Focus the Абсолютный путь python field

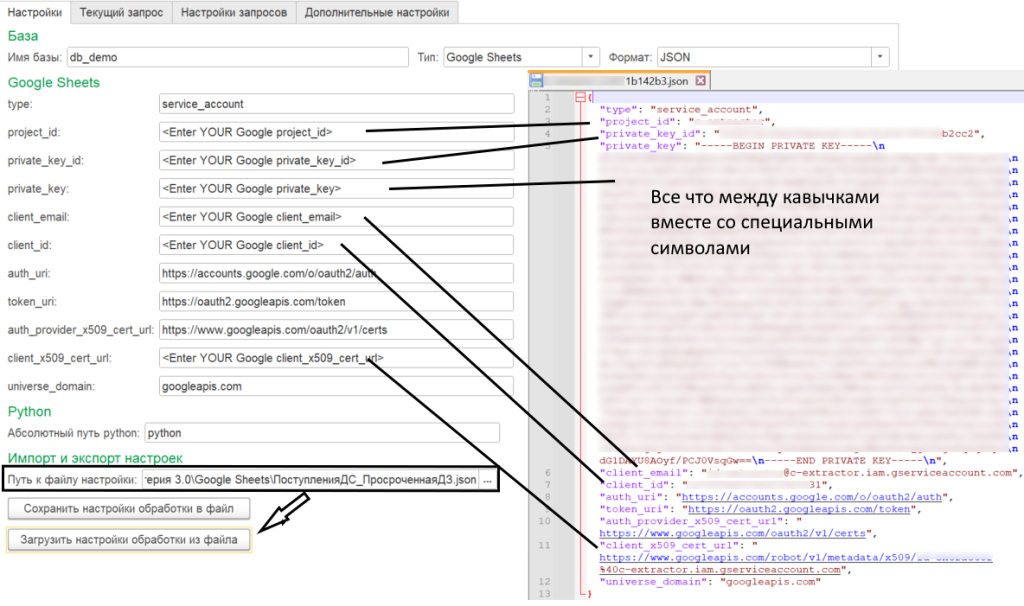[x=321, y=433]
